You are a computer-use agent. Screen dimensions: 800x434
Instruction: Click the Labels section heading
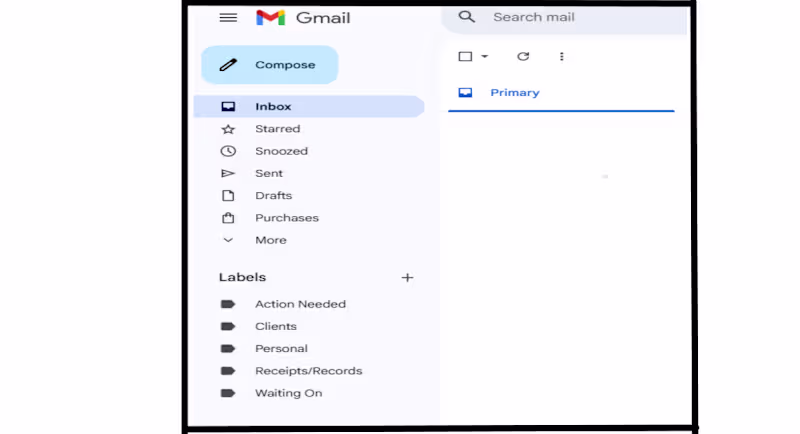(242, 277)
